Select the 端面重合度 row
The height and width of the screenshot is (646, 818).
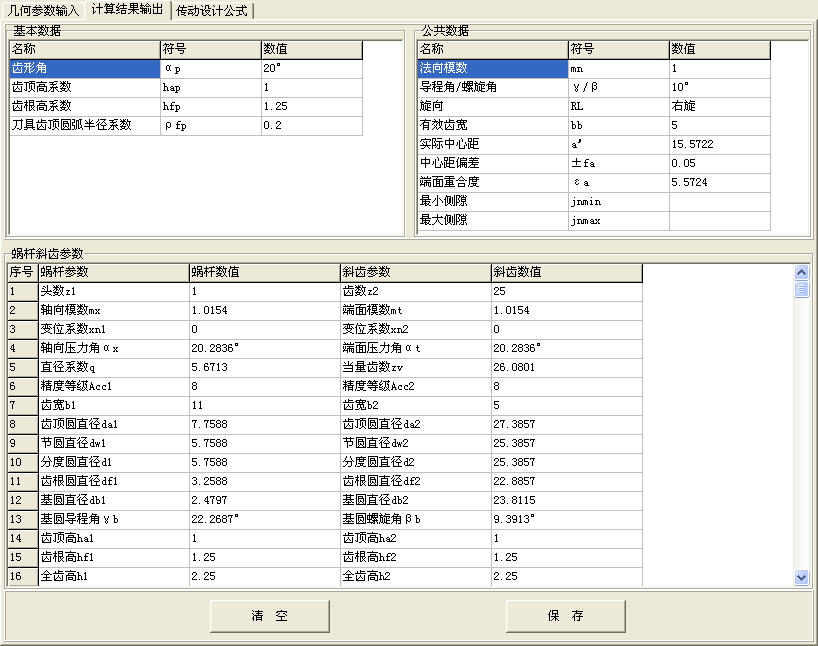pos(594,183)
